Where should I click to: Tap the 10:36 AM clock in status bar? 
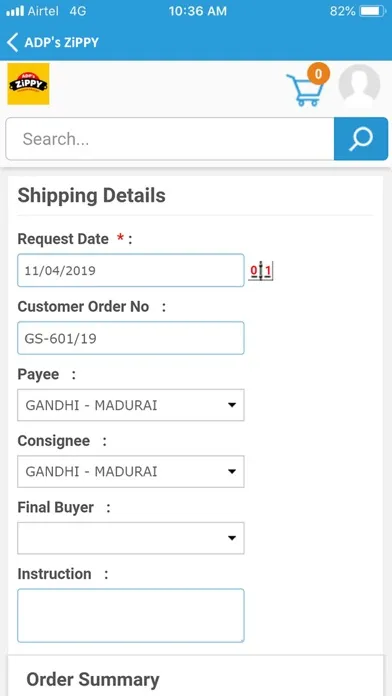(x=198, y=11)
